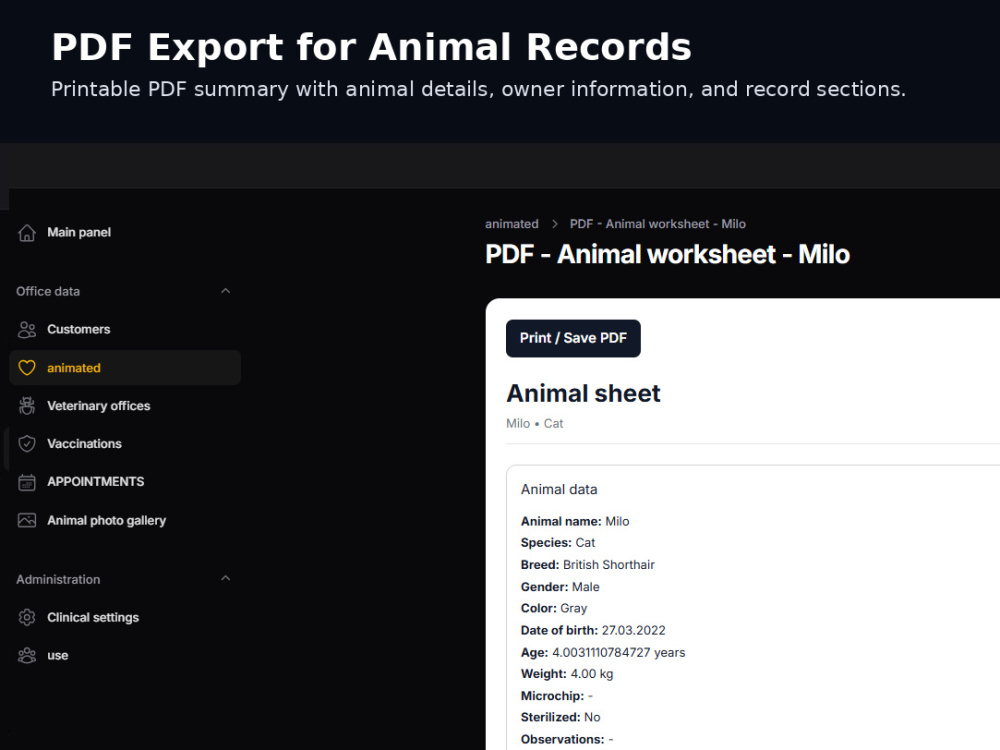Viewport: 1000px width, 750px height.
Task: Click the Observations field line
Action: pyautogui.click(x=566, y=739)
